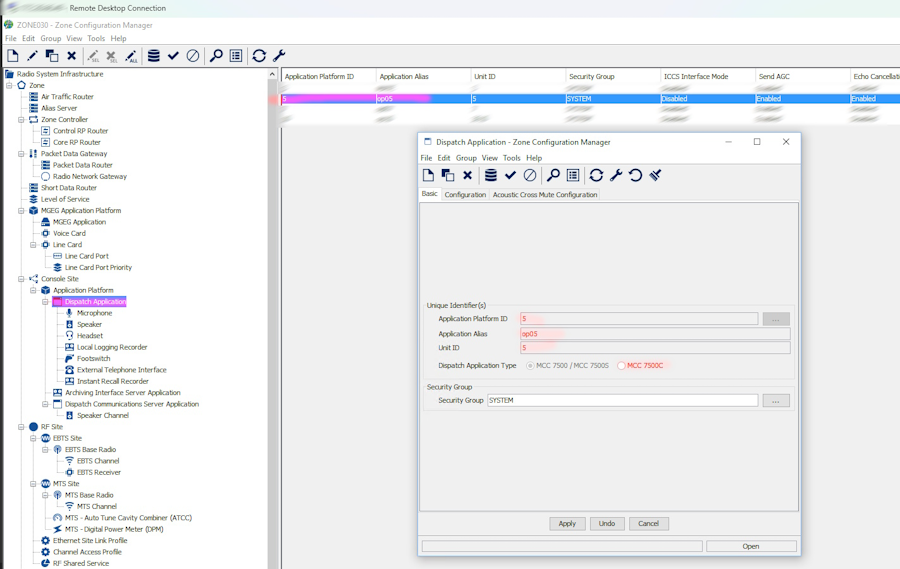The width and height of the screenshot is (900, 569).
Task: Click the Undo button
Action: (x=607, y=524)
